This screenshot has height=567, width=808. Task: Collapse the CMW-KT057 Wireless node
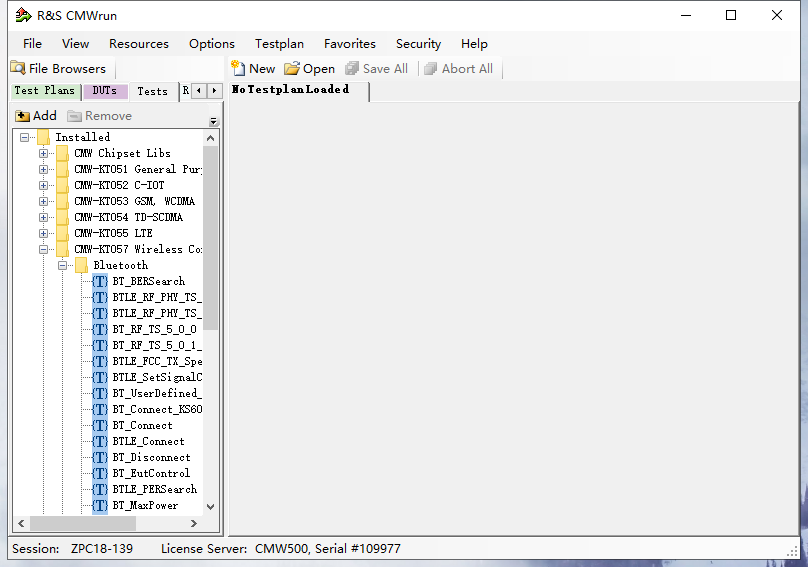[43, 249]
